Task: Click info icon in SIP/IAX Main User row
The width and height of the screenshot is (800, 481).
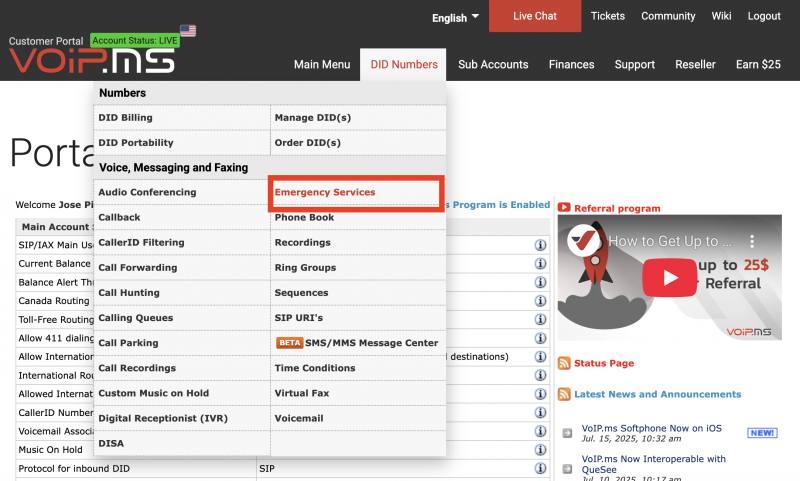Action: pos(540,245)
